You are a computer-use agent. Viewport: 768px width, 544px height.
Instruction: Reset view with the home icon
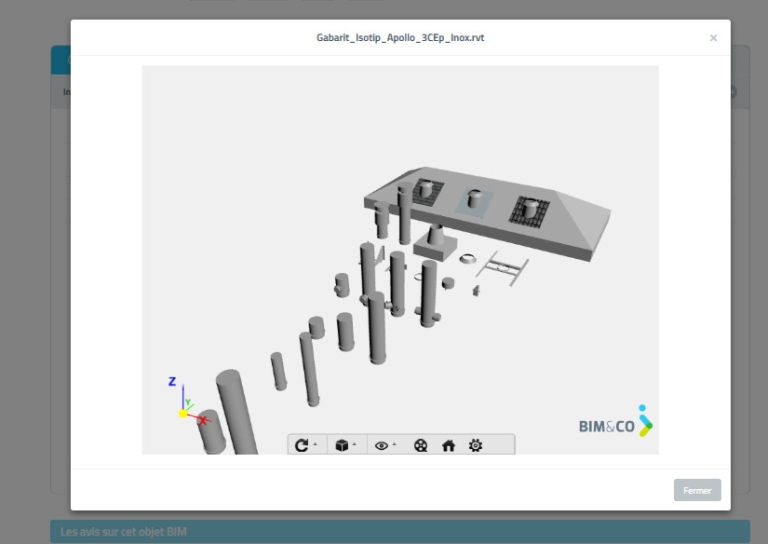point(448,446)
